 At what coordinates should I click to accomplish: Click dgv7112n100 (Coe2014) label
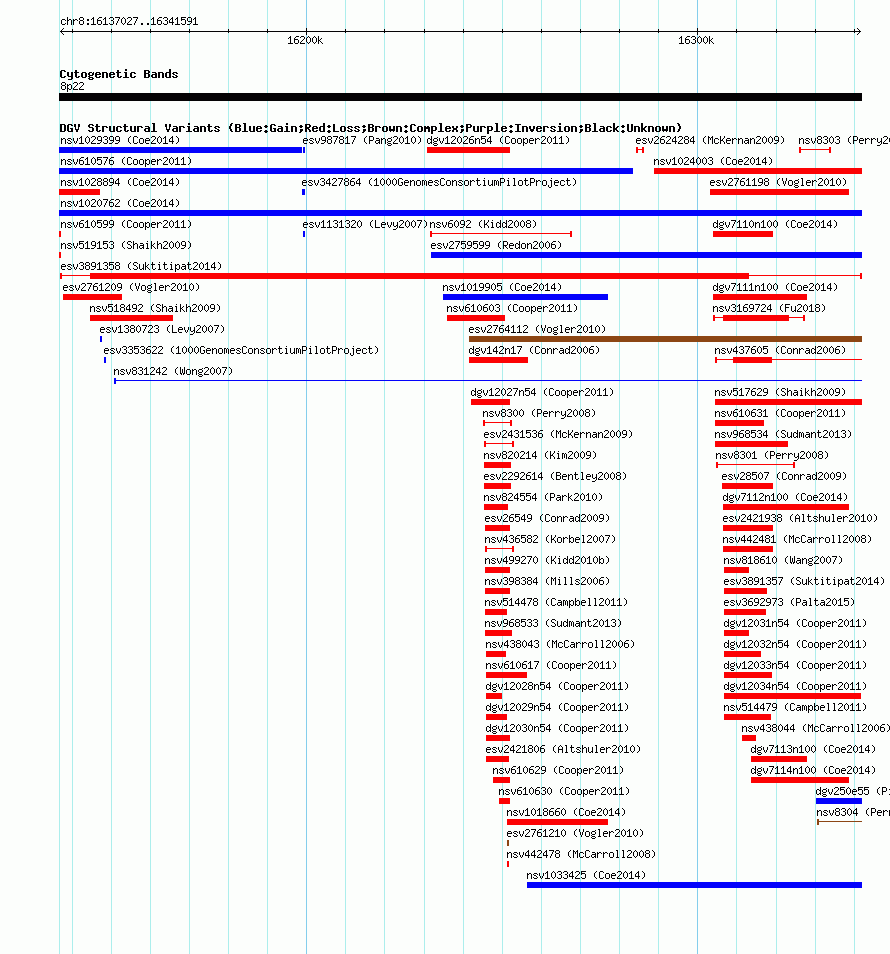pos(785,497)
